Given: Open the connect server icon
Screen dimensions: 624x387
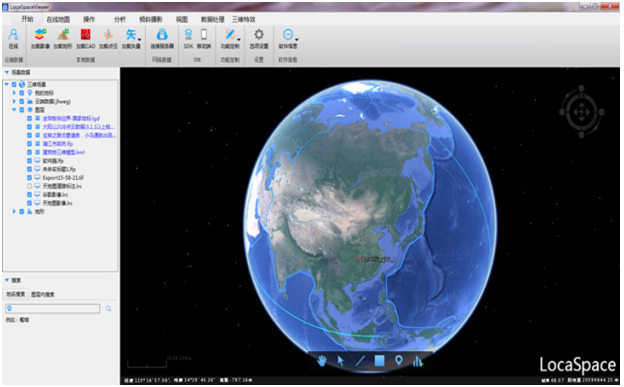Looking at the screenshot, I should click(162, 35).
